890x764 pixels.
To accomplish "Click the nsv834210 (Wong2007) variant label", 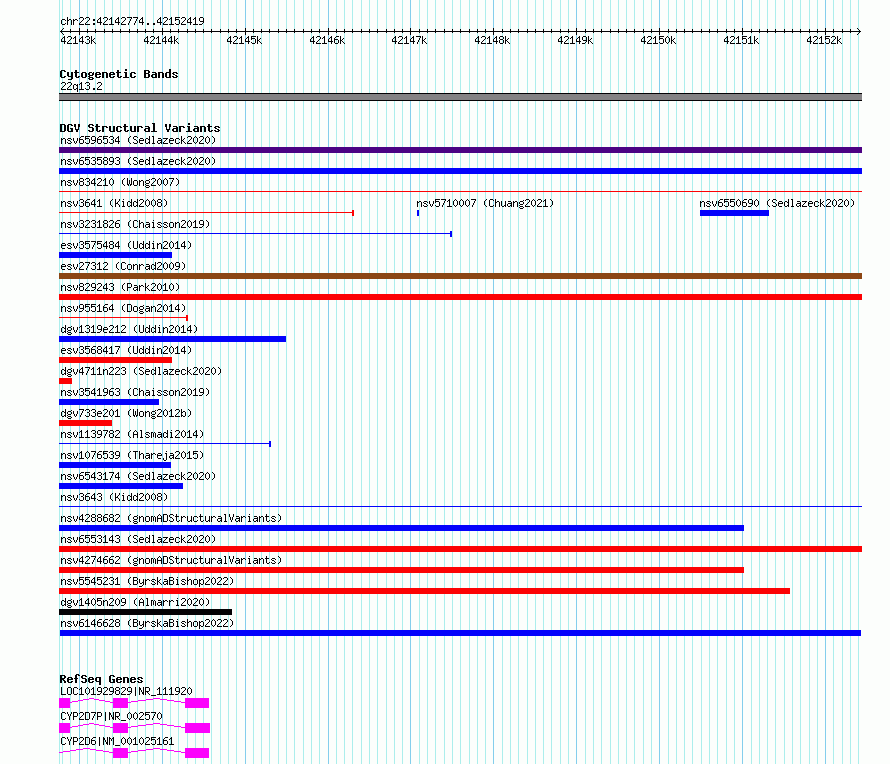I will pyautogui.click(x=120, y=182).
